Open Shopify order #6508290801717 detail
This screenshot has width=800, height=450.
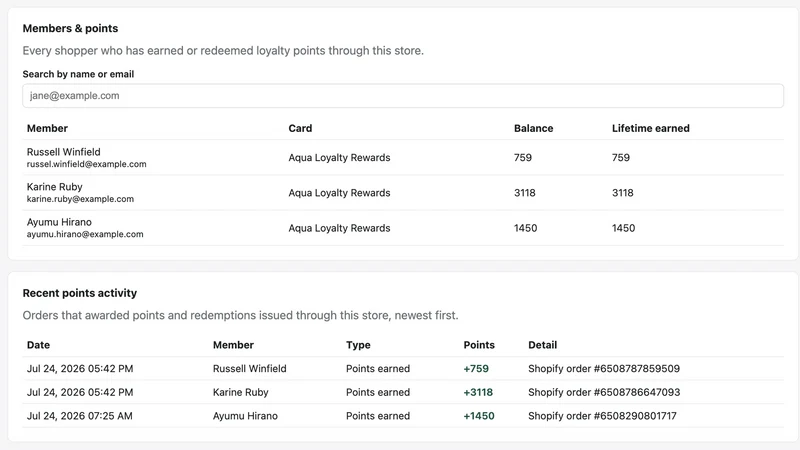tap(602, 416)
